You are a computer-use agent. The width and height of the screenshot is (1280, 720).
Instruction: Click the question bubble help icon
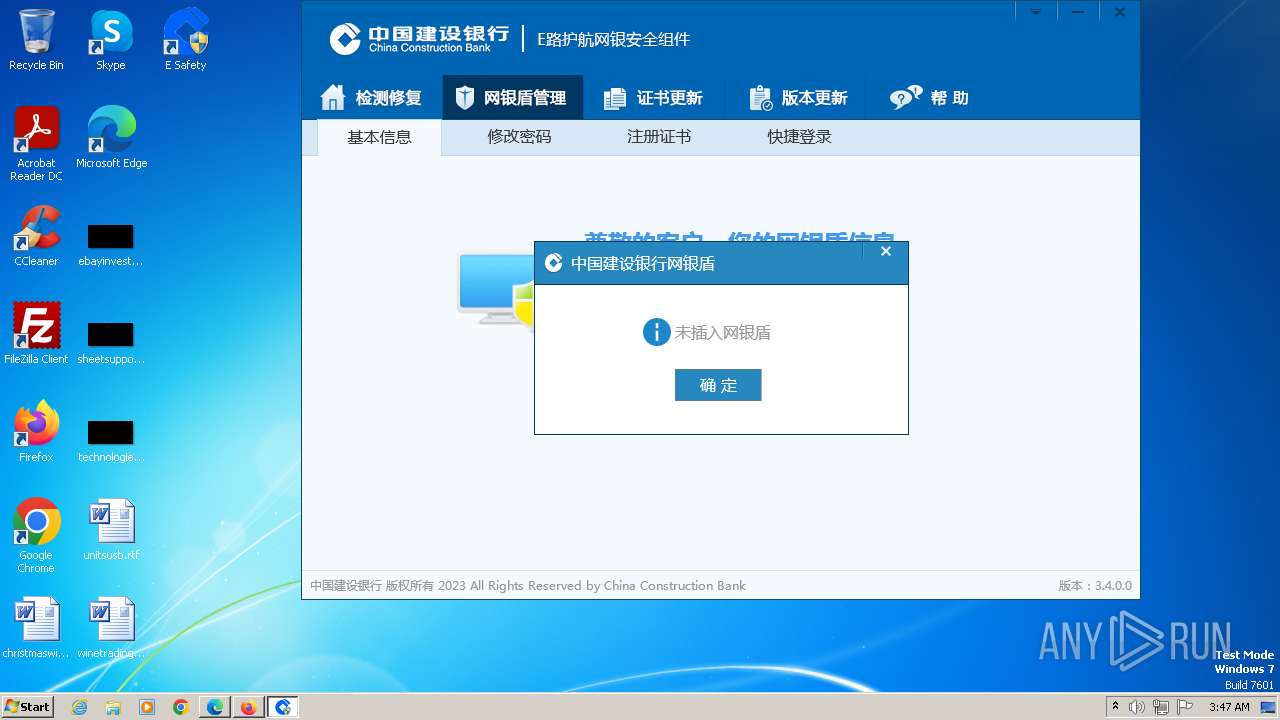(x=905, y=98)
